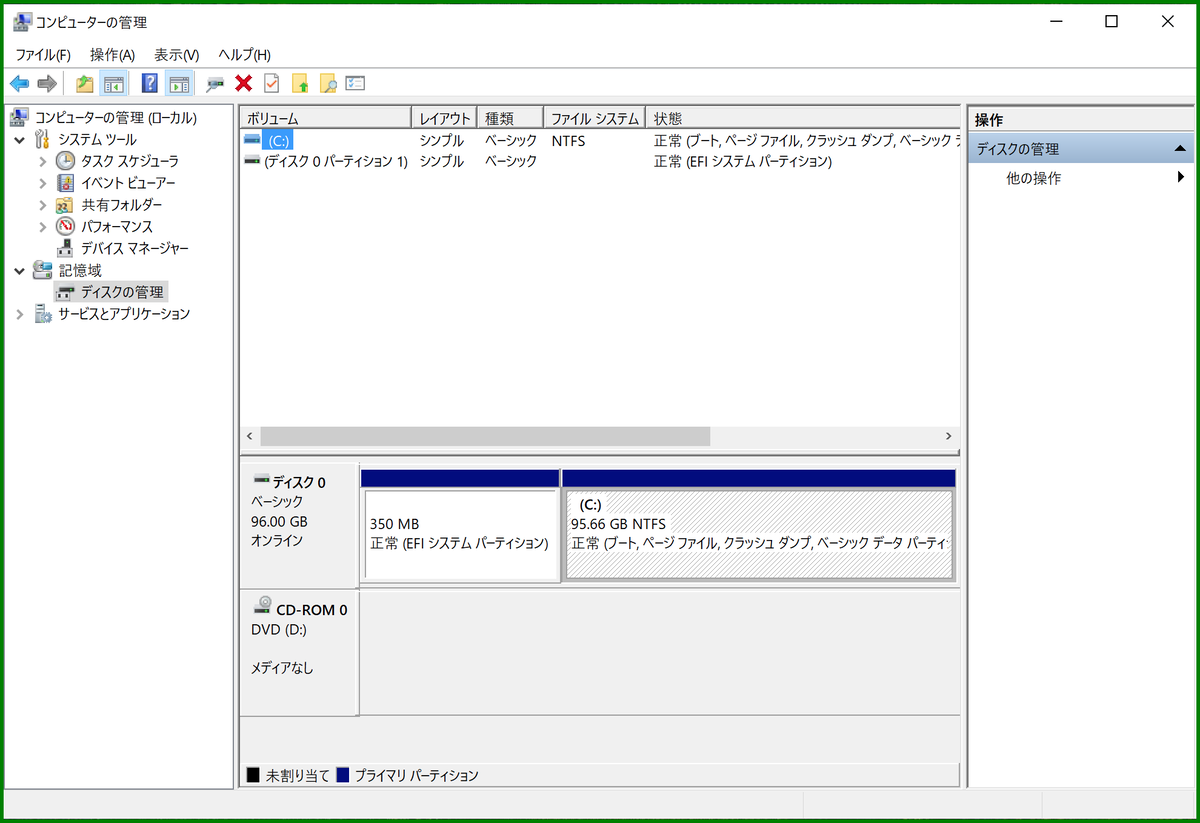The width and height of the screenshot is (1200, 823).
Task: Click the デバイス マネージャー icon in tree
Action: tap(65, 248)
